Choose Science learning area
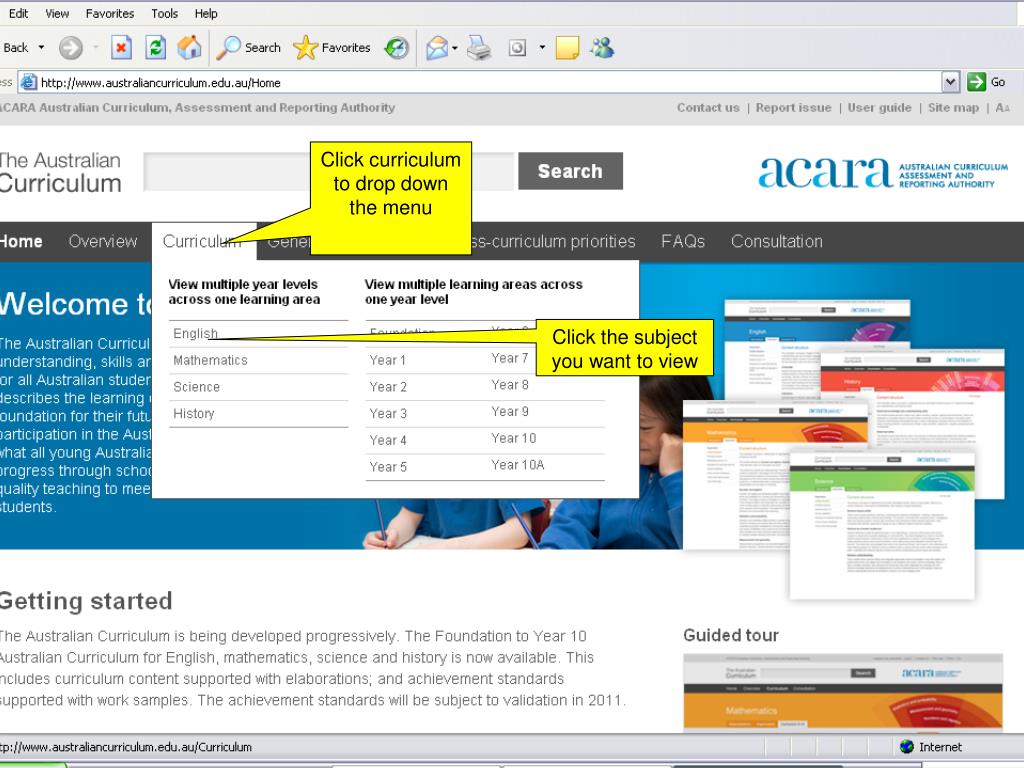This screenshot has height=768, width=1024. 197,387
